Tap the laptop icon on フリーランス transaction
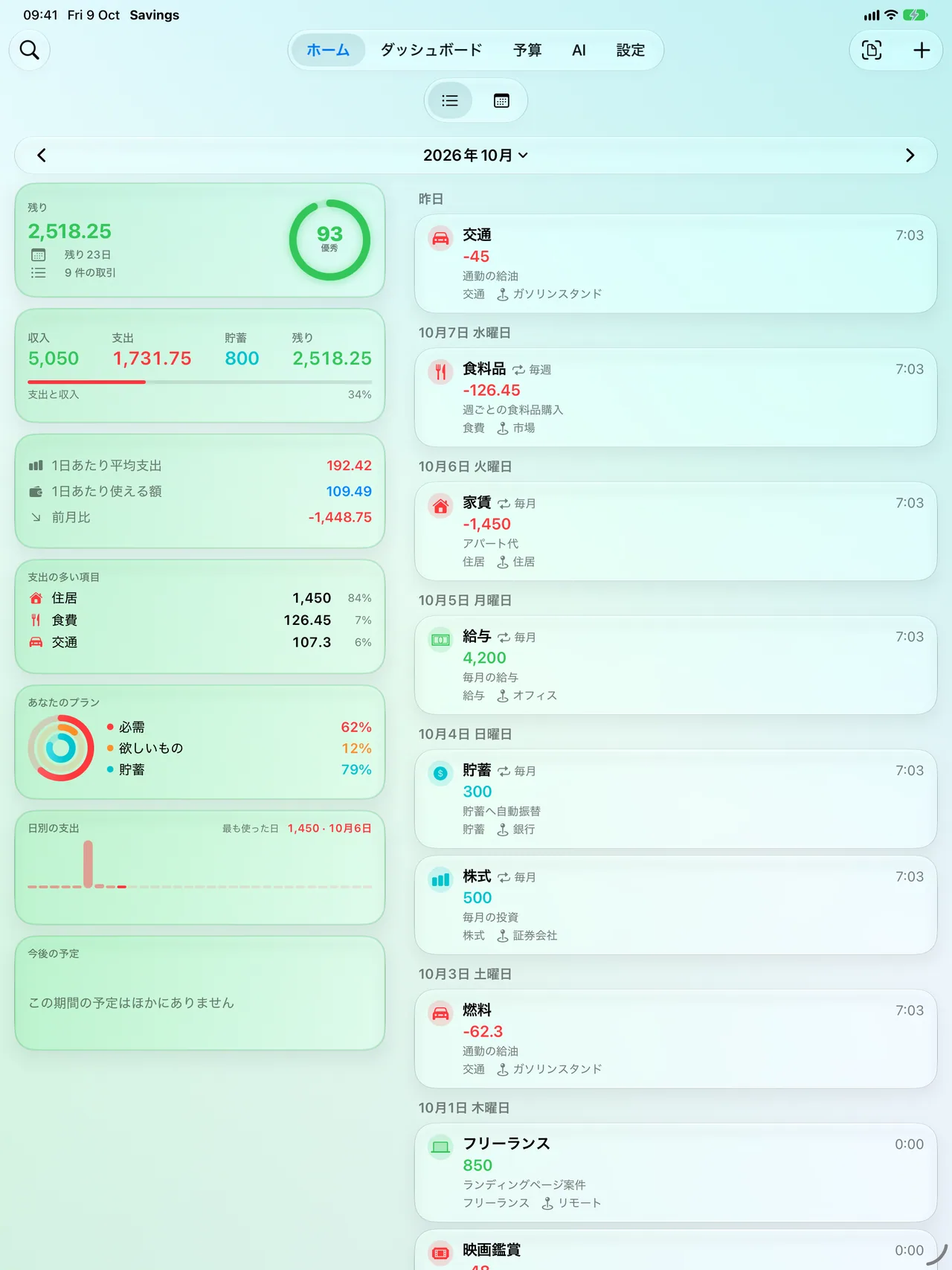This screenshot has height=1270, width=952. (x=440, y=1147)
